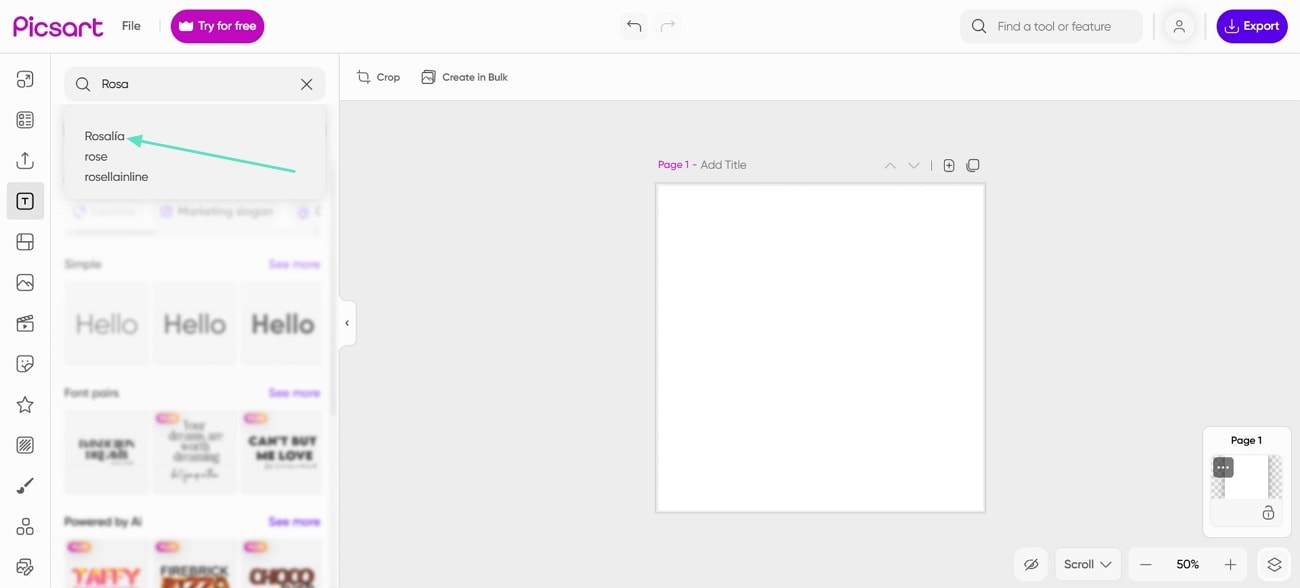Open the Photos panel in the sidebar

click(x=25, y=282)
